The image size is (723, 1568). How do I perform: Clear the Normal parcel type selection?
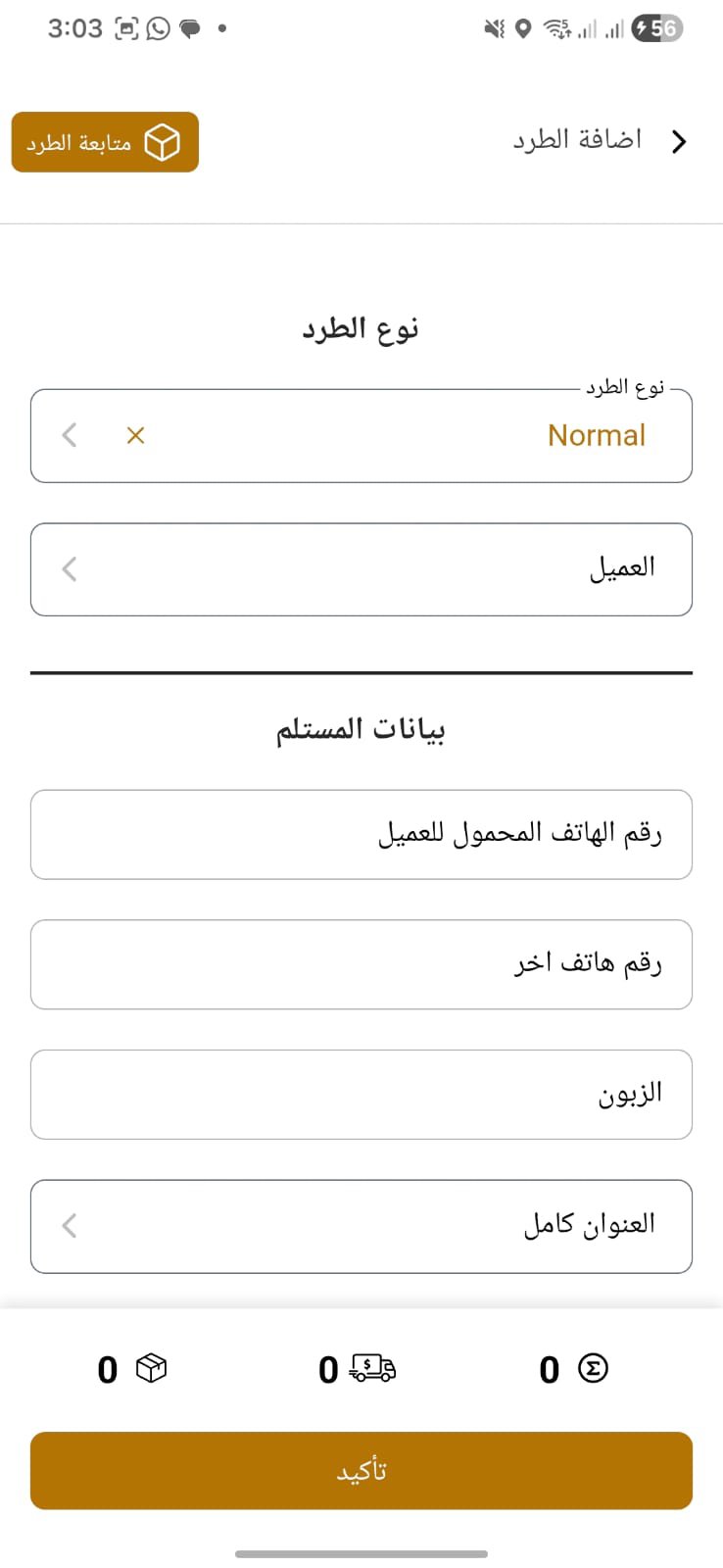136,435
